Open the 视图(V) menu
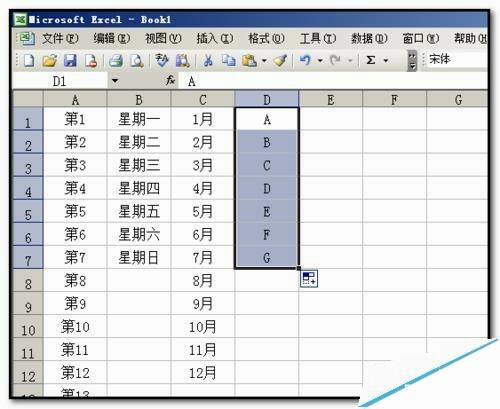Viewport: 500px width, 409px height. coord(163,39)
